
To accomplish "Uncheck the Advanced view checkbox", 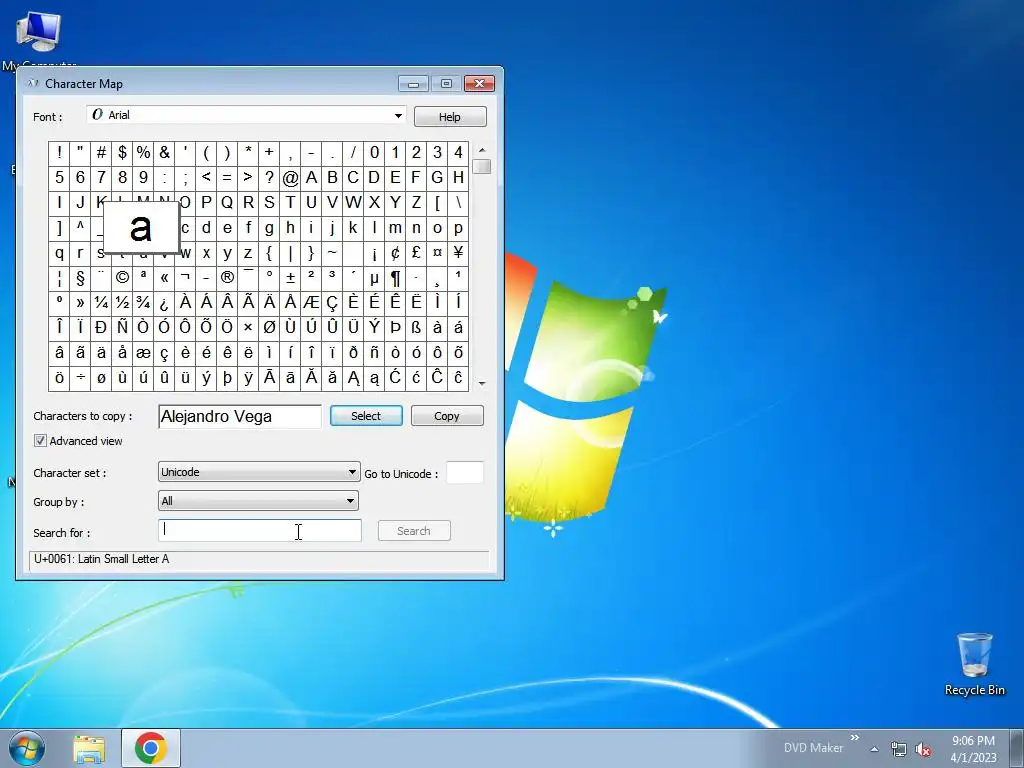I will tap(40, 441).
